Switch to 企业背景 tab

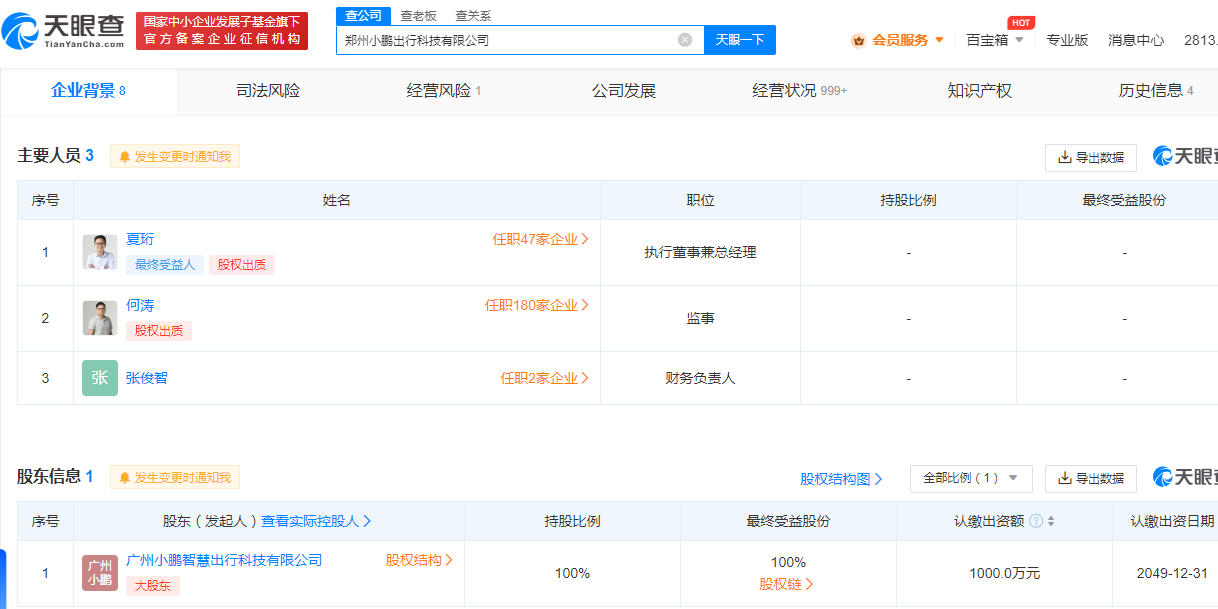point(89,92)
